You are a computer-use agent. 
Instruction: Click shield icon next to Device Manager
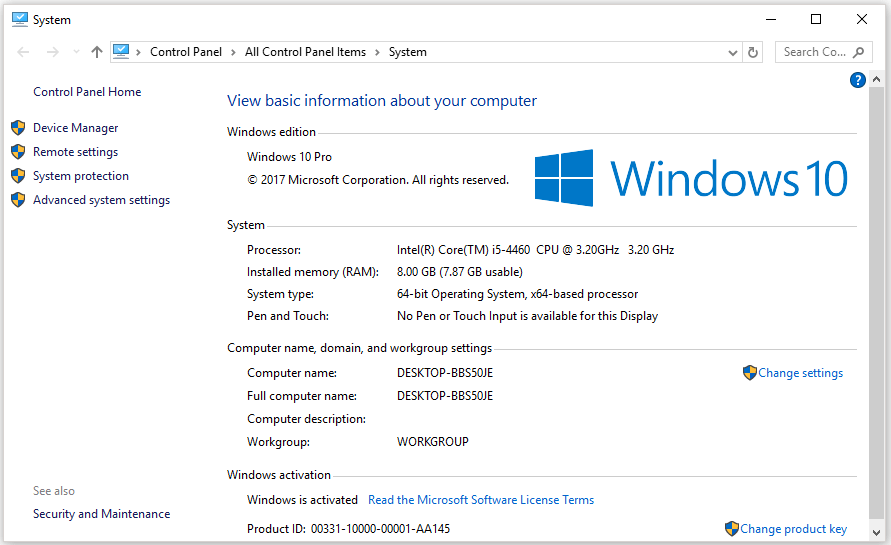point(18,128)
